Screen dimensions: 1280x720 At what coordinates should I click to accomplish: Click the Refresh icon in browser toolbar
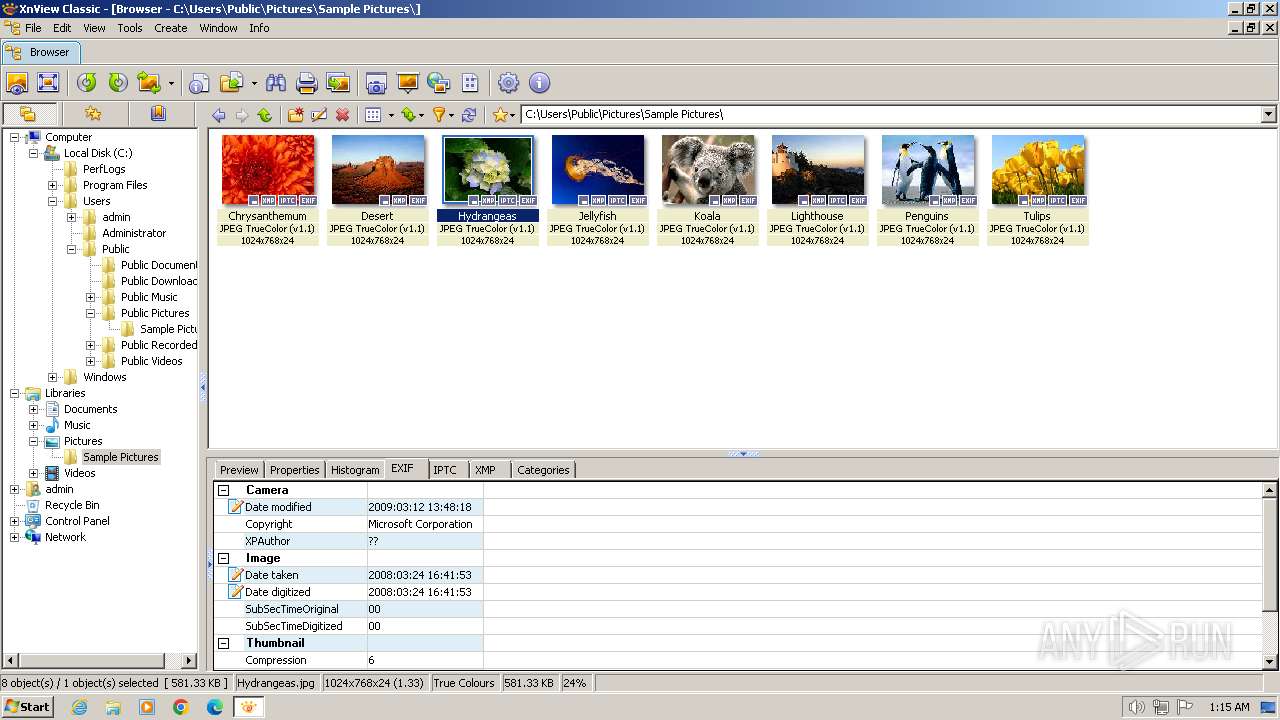point(469,115)
